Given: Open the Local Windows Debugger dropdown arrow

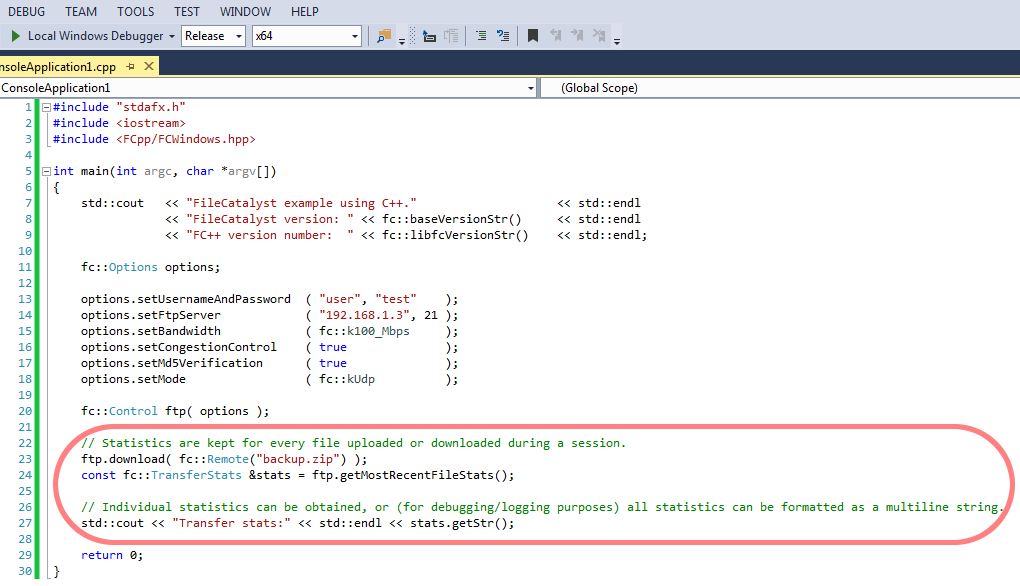Looking at the screenshot, I should point(171,36).
